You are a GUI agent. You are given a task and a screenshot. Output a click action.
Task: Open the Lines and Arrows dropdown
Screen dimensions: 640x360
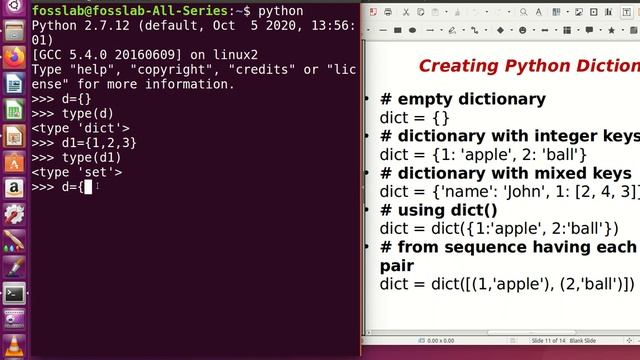click(x=441, y=30)
